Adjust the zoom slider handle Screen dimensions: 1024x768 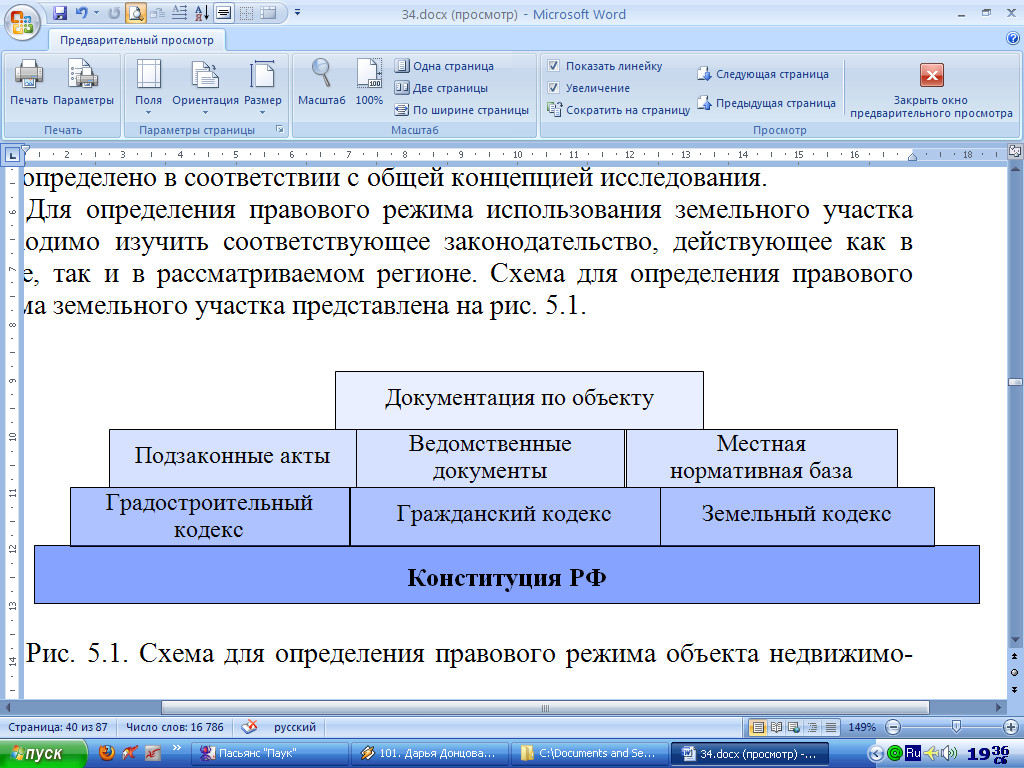coord(956,727)
